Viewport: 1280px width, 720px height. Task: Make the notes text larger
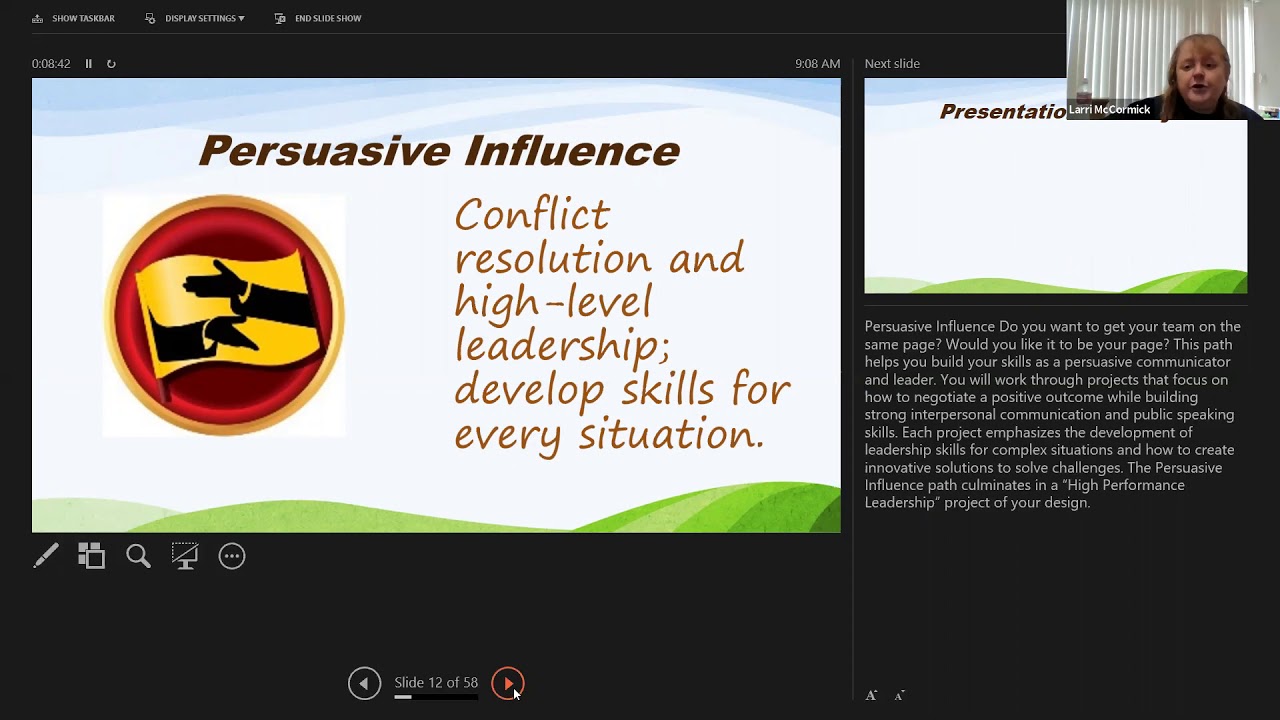[x=871, y=695]
